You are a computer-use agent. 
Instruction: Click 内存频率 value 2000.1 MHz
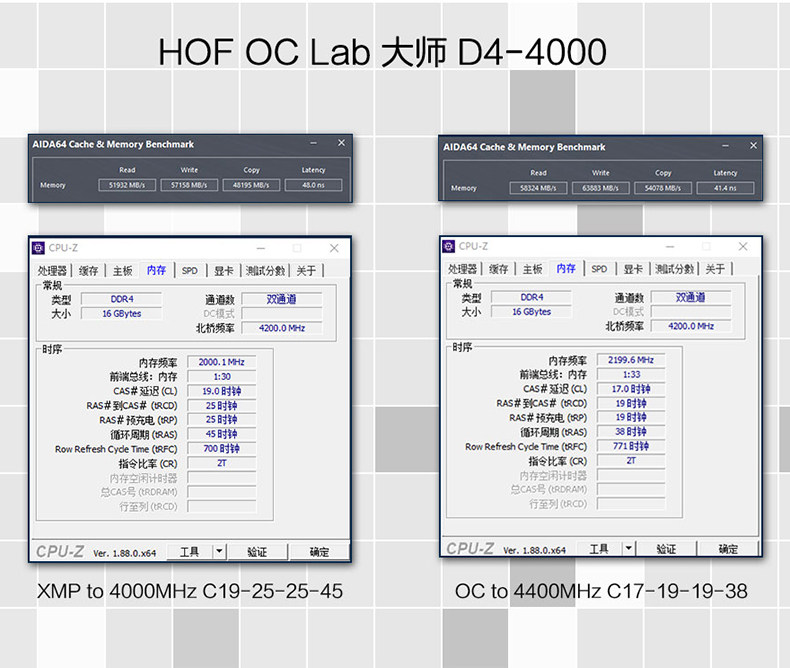(222, 362)
